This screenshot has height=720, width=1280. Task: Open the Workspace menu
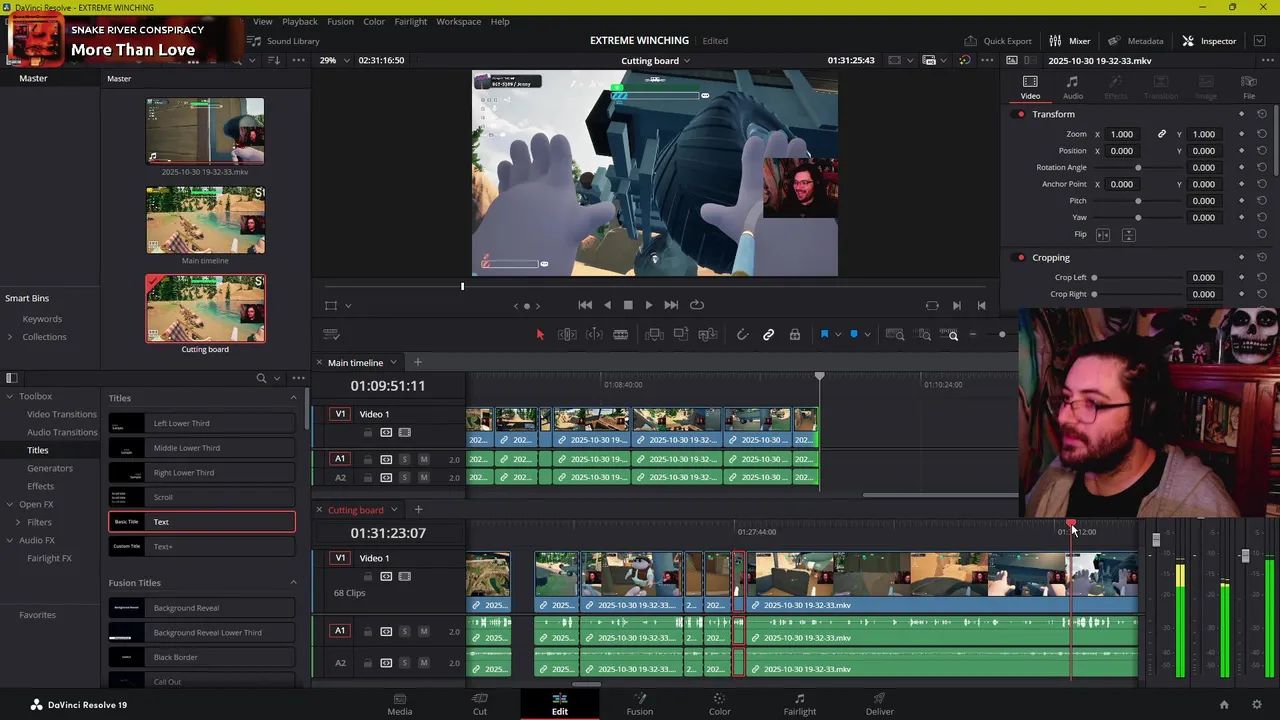(458, 21)
